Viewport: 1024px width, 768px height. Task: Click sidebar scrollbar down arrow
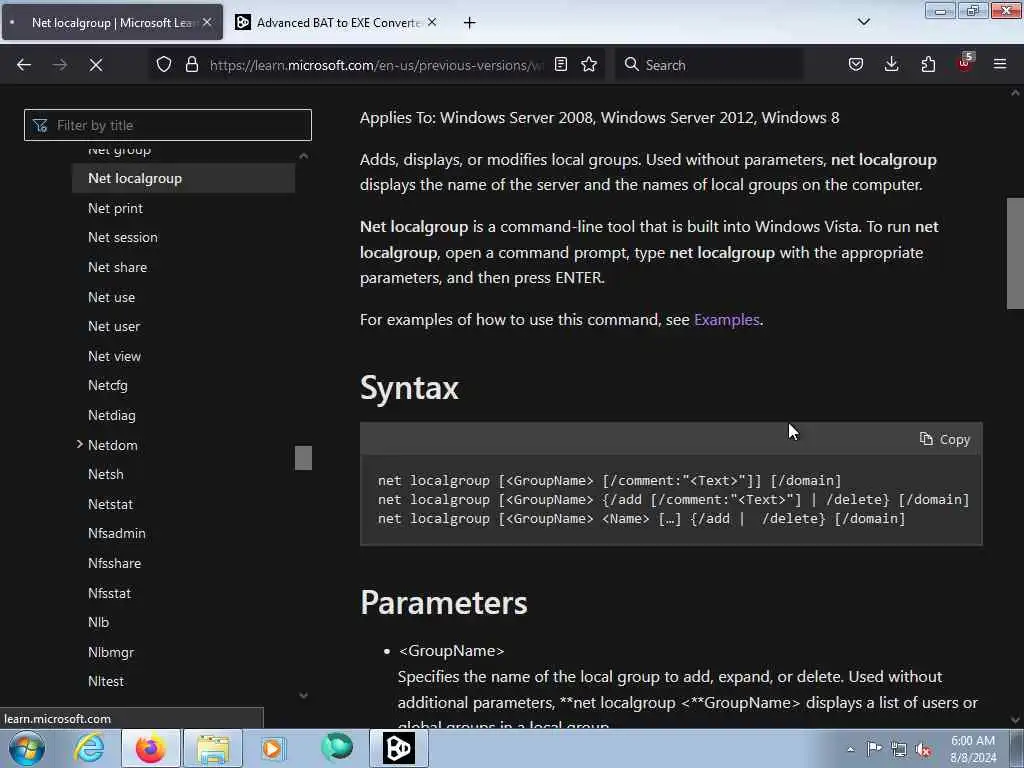point(304,696)
